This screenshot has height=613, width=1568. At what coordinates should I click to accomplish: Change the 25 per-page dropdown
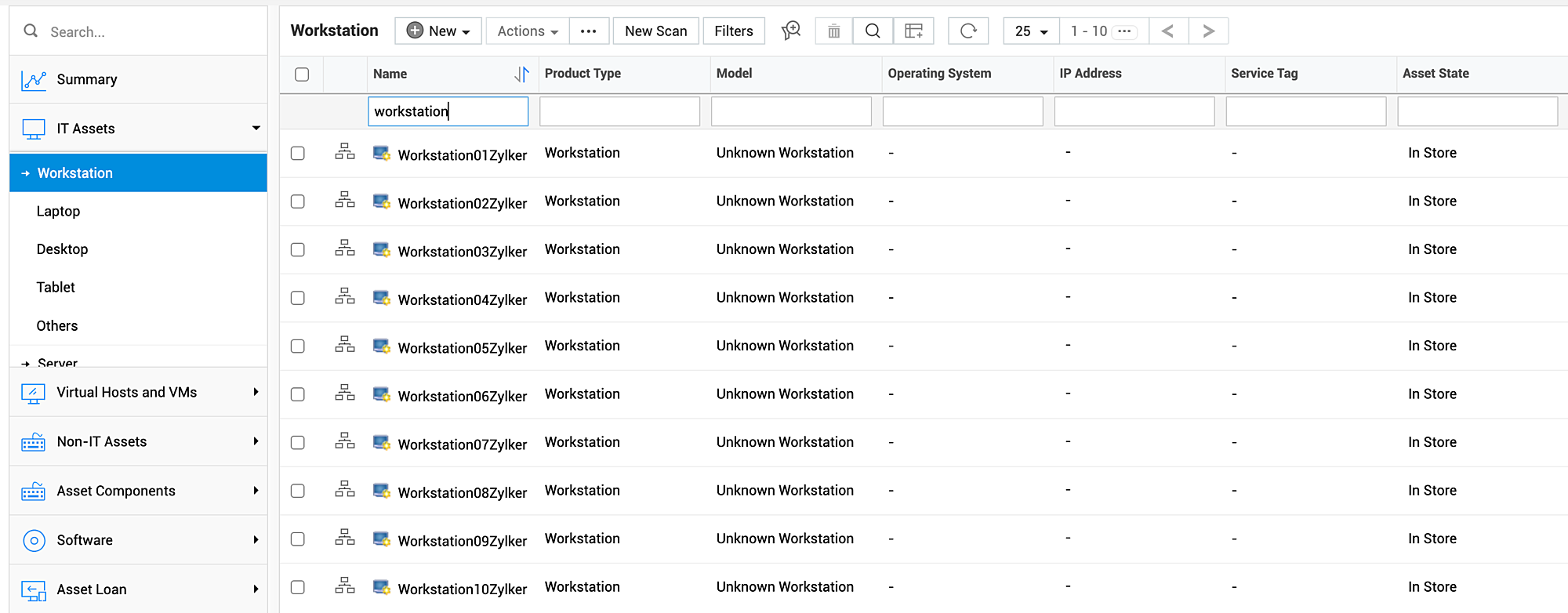coord(1031,31)
